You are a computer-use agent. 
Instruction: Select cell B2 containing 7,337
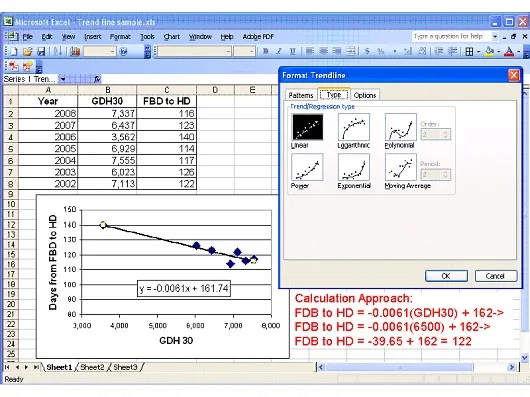[x=107, y=113]
